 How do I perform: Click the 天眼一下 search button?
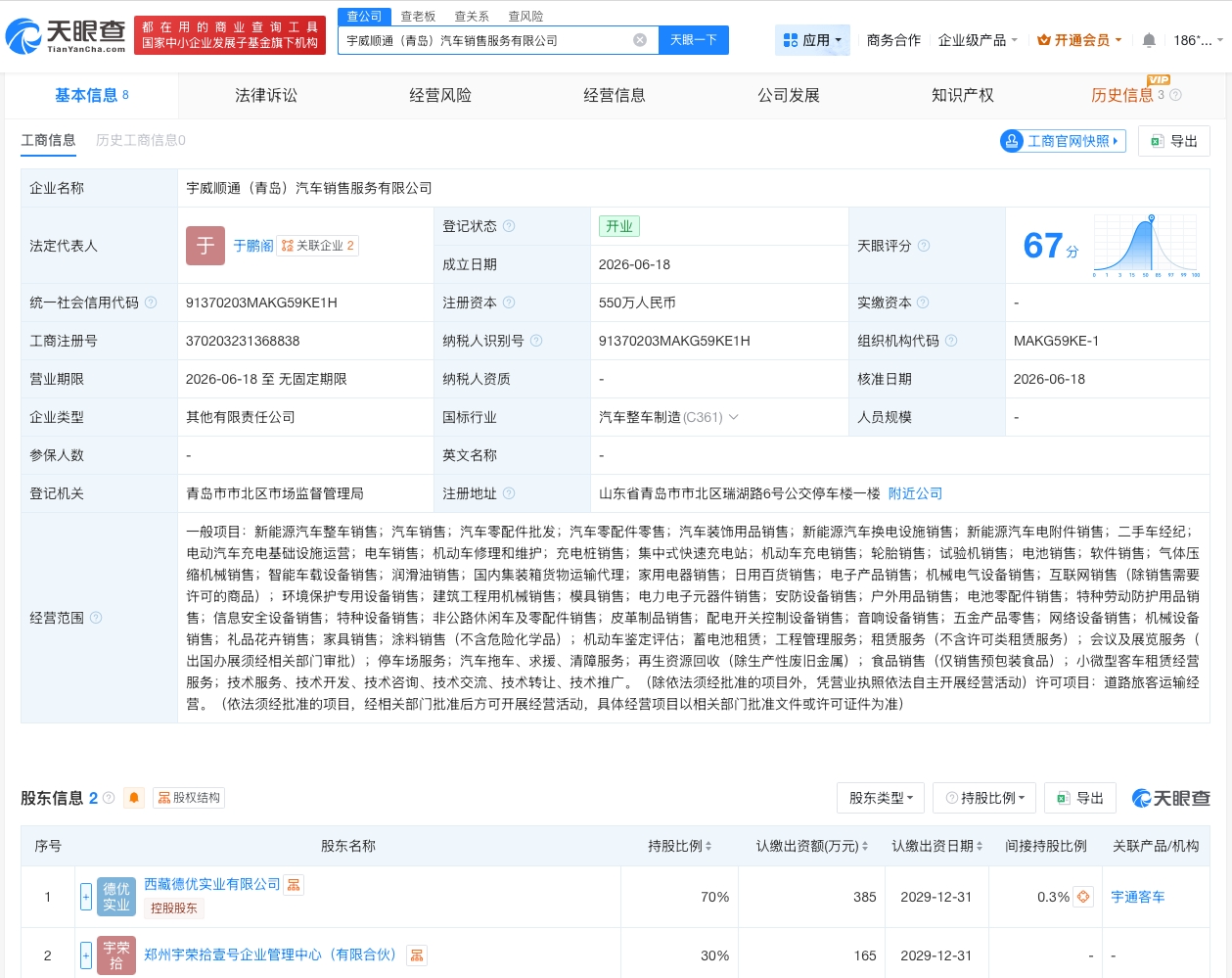pyautogui.click(x=694, y=40)
